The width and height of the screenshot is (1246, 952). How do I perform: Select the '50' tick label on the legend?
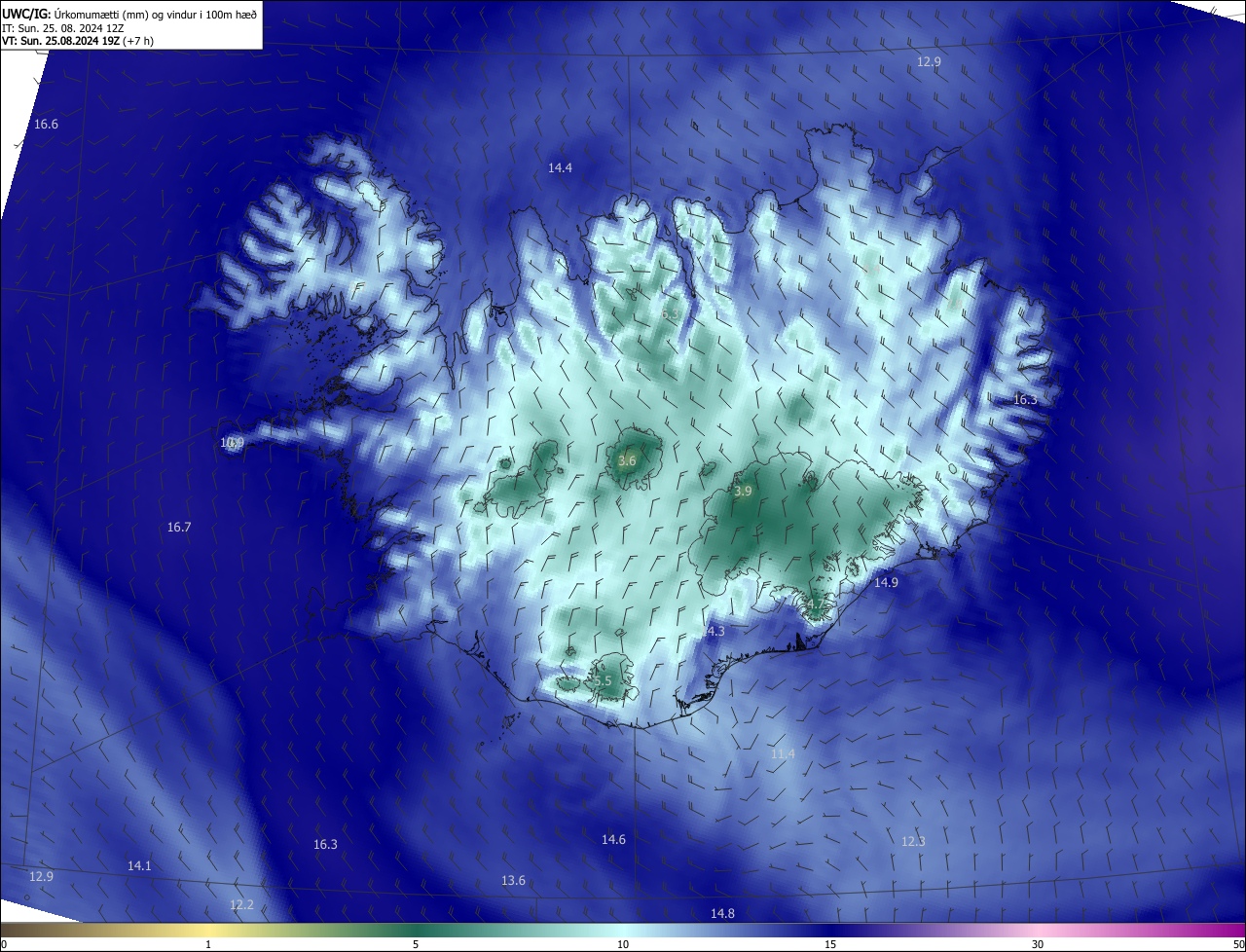(x=1238, y=945)
